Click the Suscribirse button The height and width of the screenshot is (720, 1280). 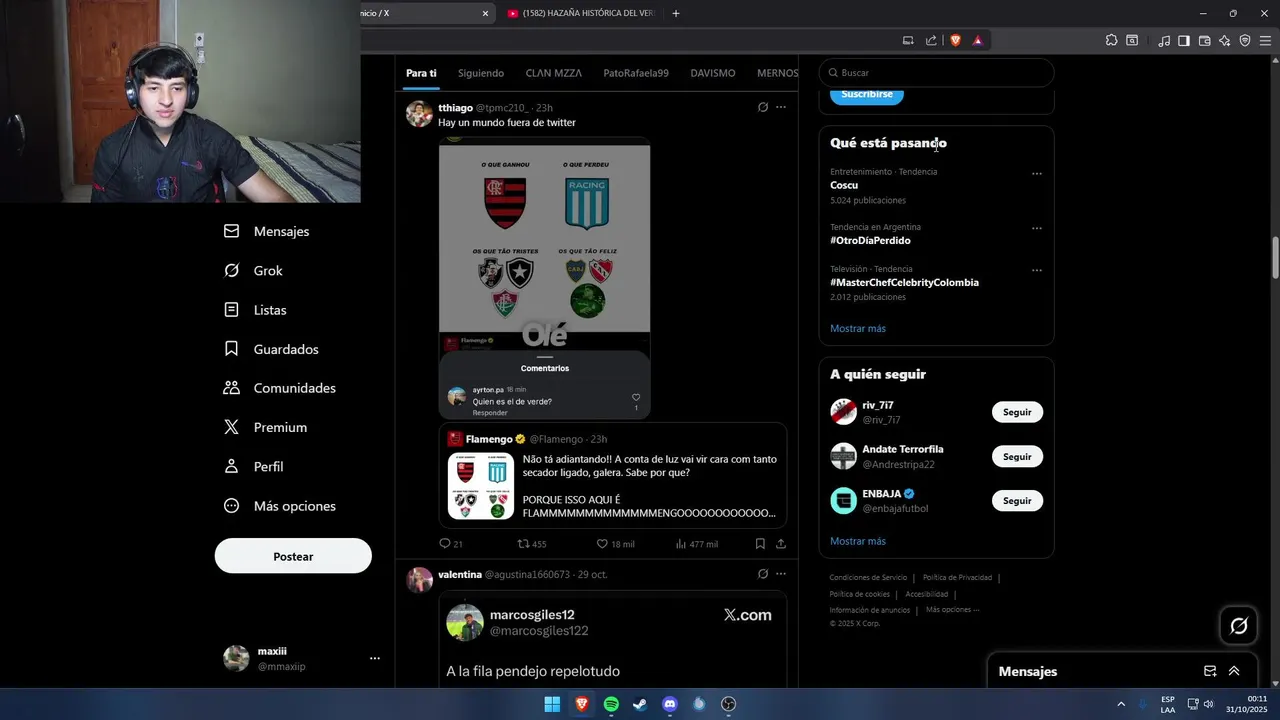click(x=866, y=94)
